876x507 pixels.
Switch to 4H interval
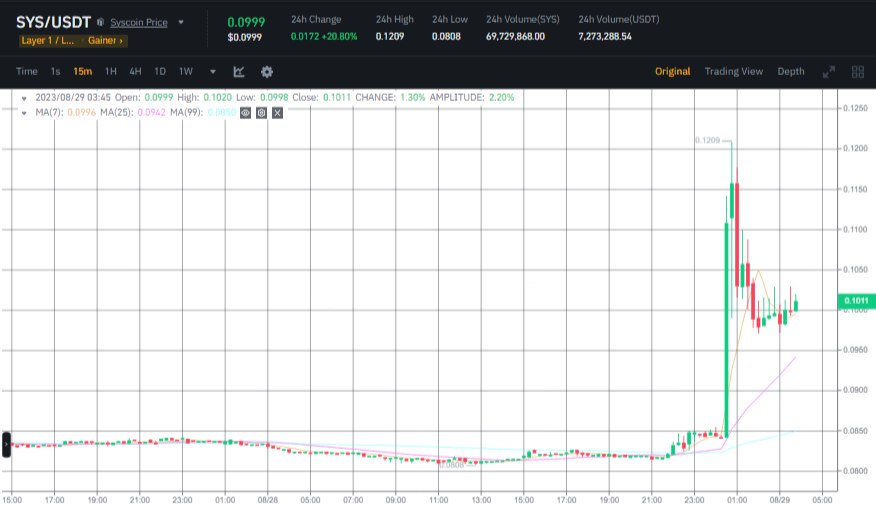tap(135, 71)
